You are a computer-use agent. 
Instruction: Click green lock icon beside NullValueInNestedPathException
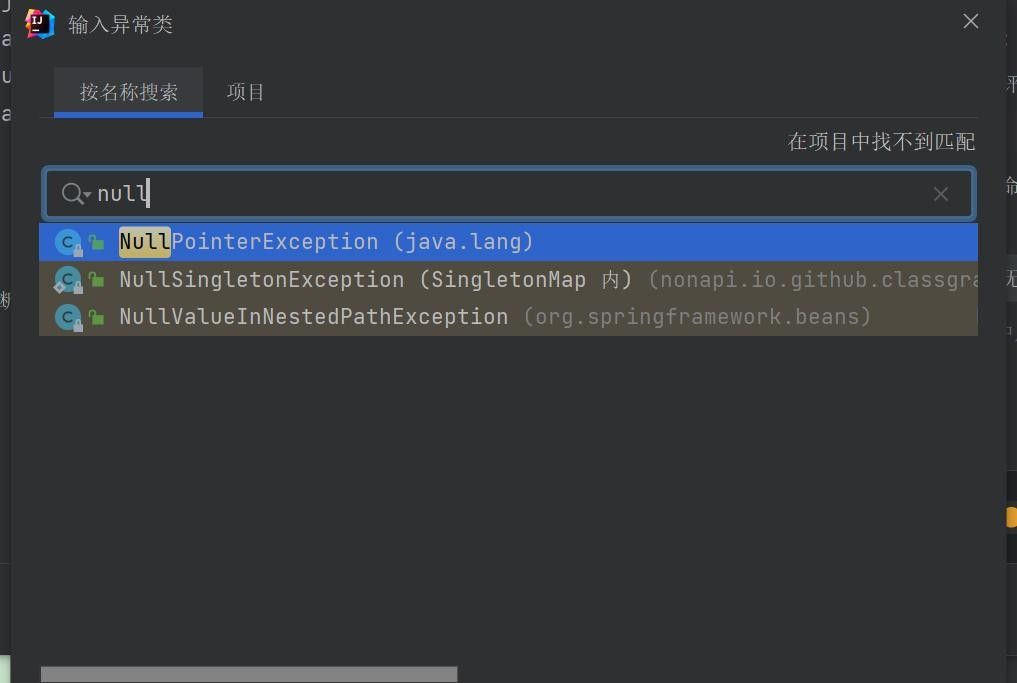pos(97,318)
